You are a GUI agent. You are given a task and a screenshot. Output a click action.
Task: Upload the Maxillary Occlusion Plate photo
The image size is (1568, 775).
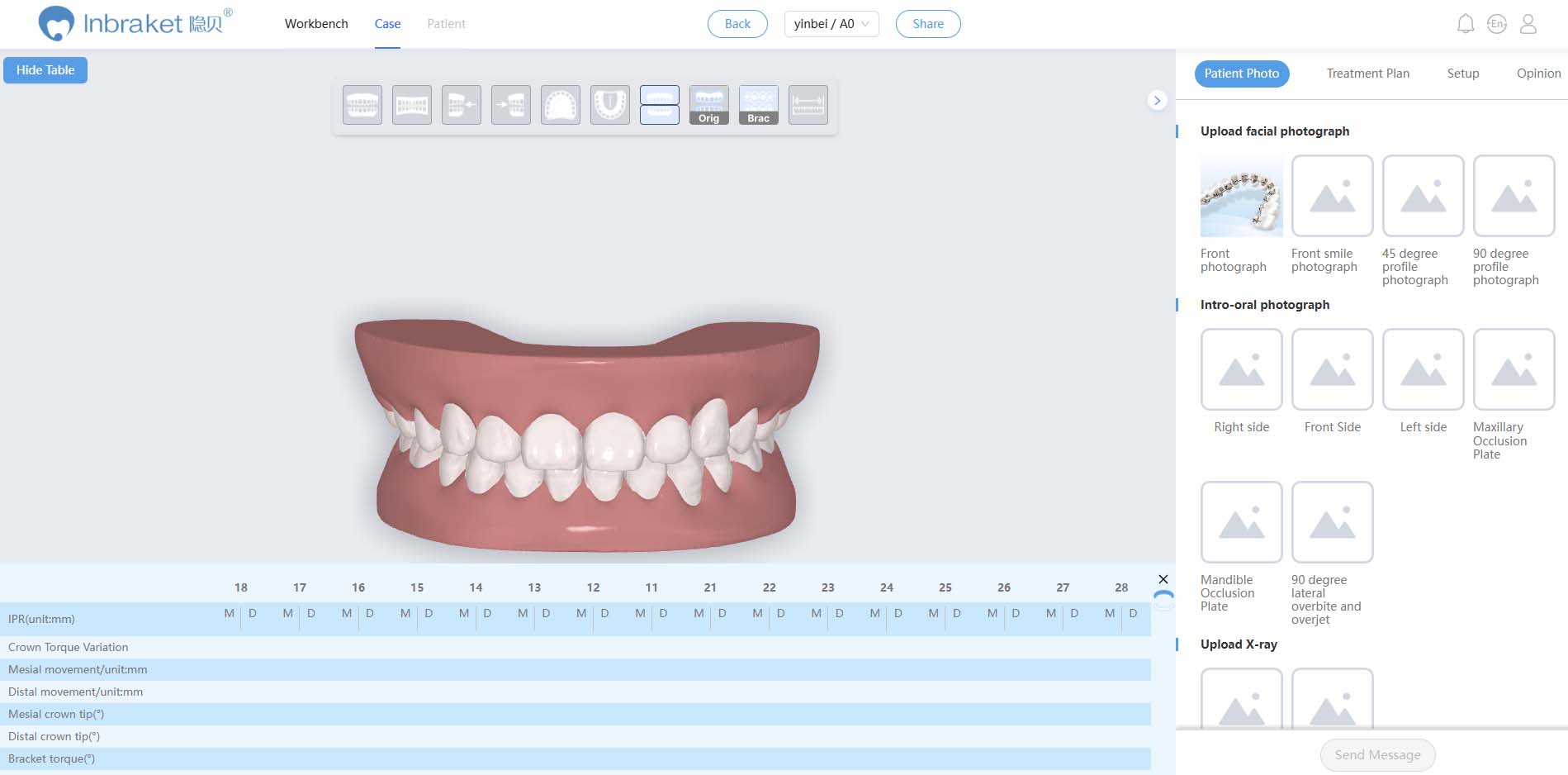(x=1514, y=369)
